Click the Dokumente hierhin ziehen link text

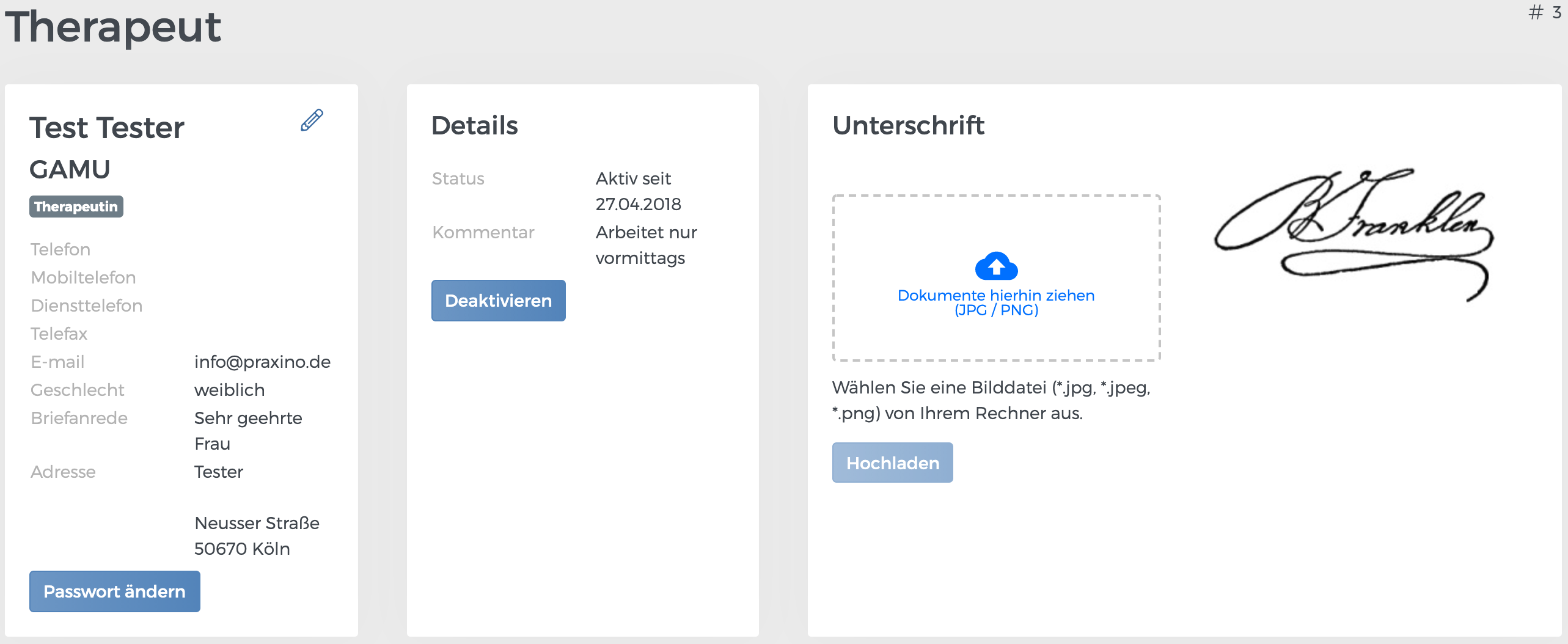coord(996,296)
